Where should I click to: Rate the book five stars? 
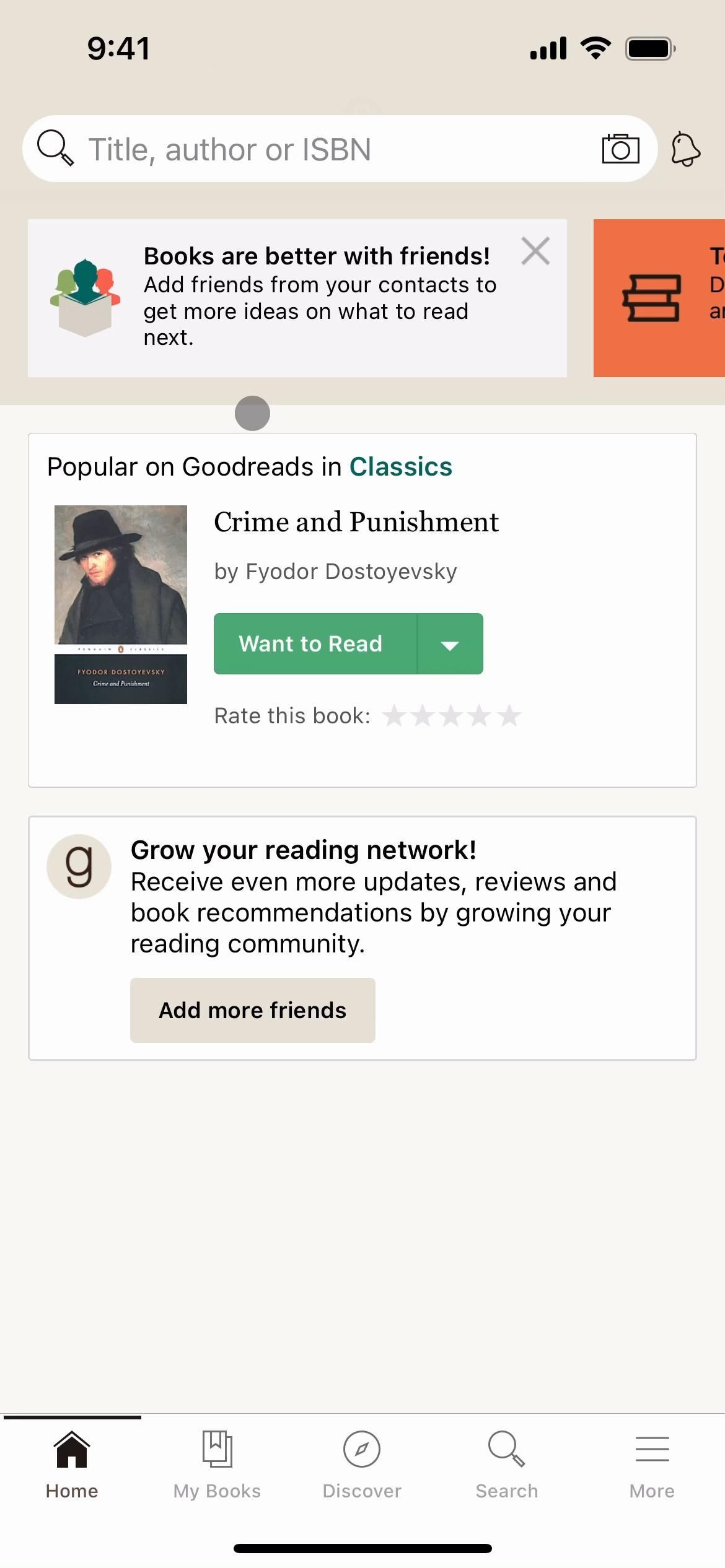509,716
